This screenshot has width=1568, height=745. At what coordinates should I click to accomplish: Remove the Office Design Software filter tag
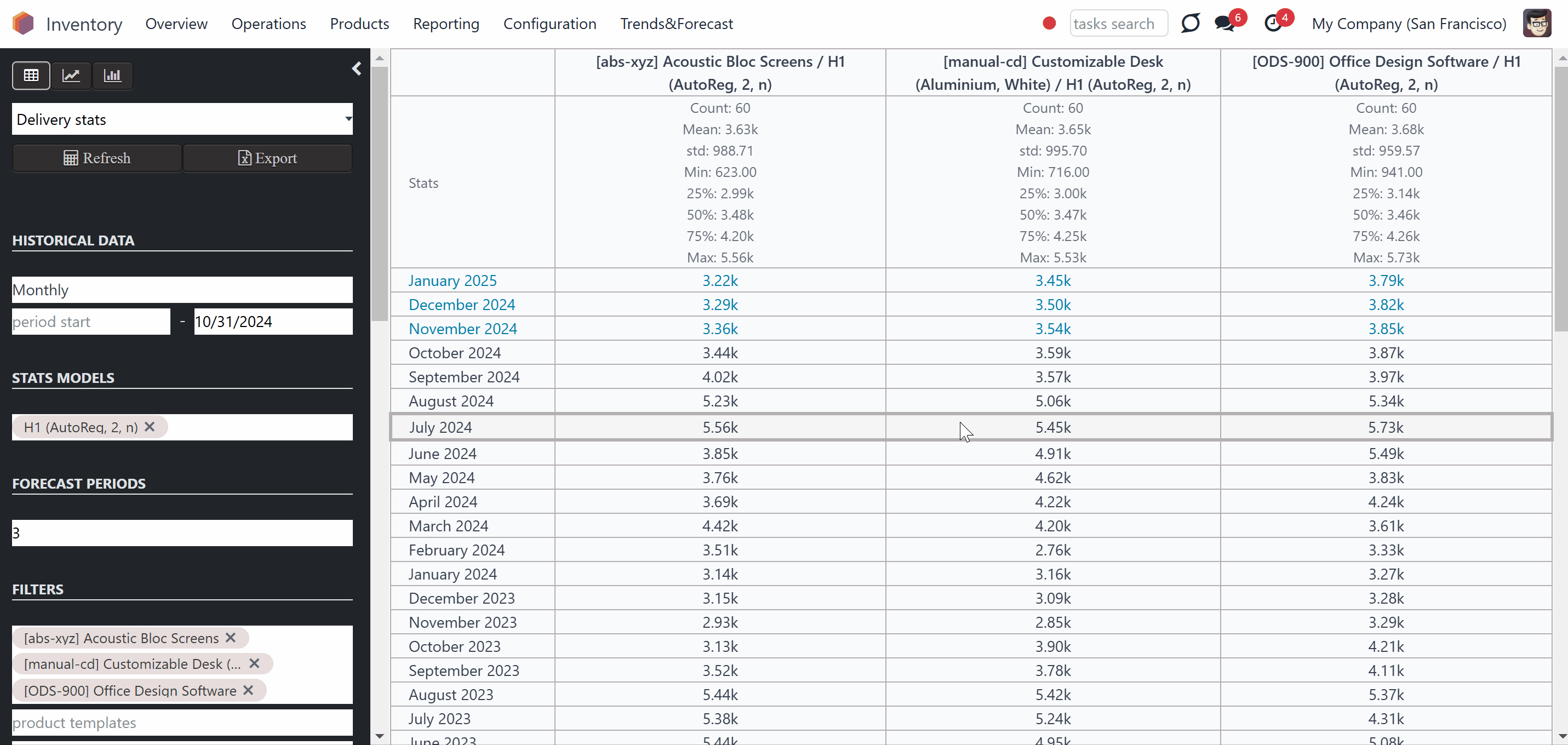[x=248, y=690]
